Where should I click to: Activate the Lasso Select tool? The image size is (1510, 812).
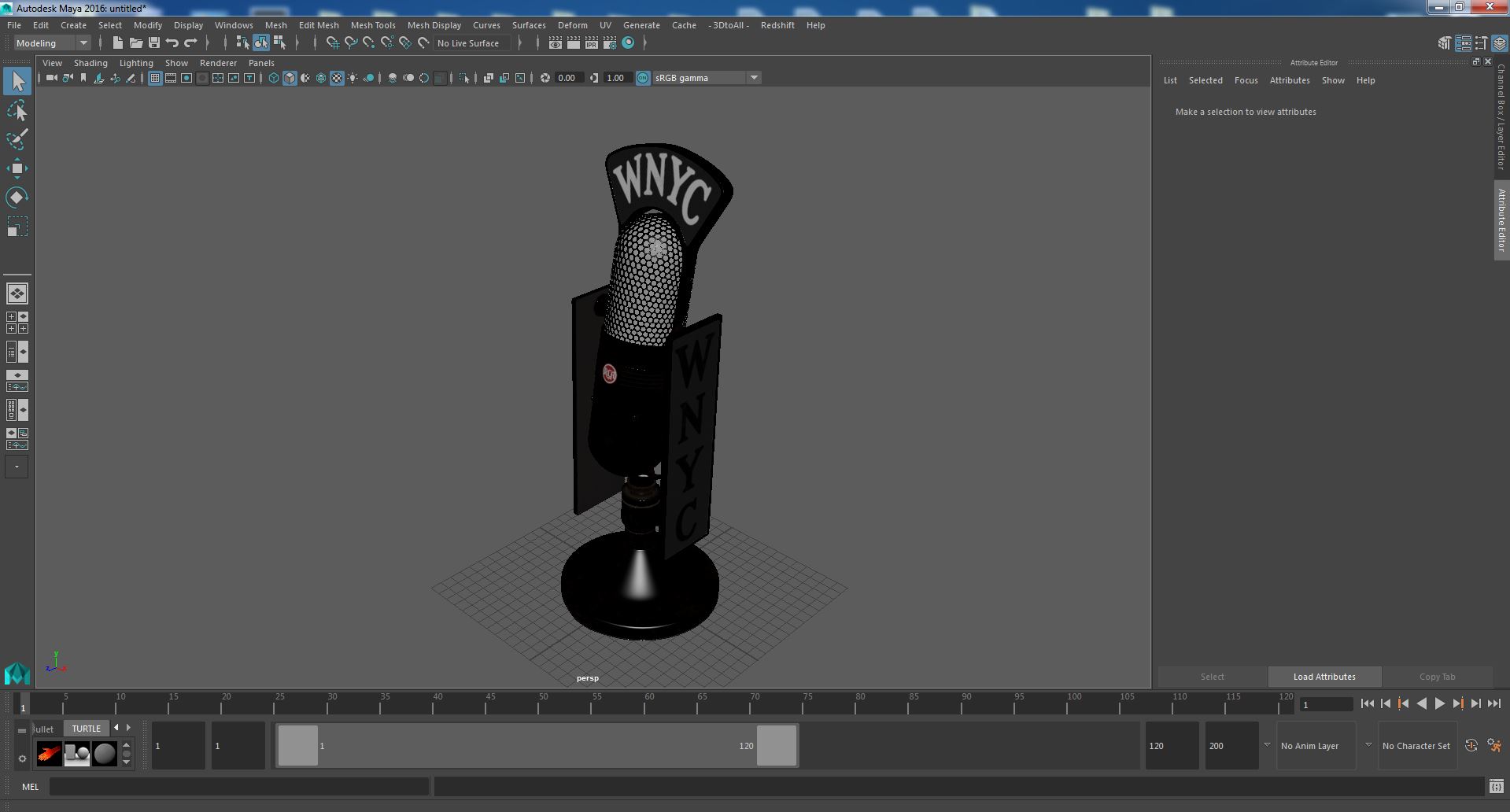(17, 111)
